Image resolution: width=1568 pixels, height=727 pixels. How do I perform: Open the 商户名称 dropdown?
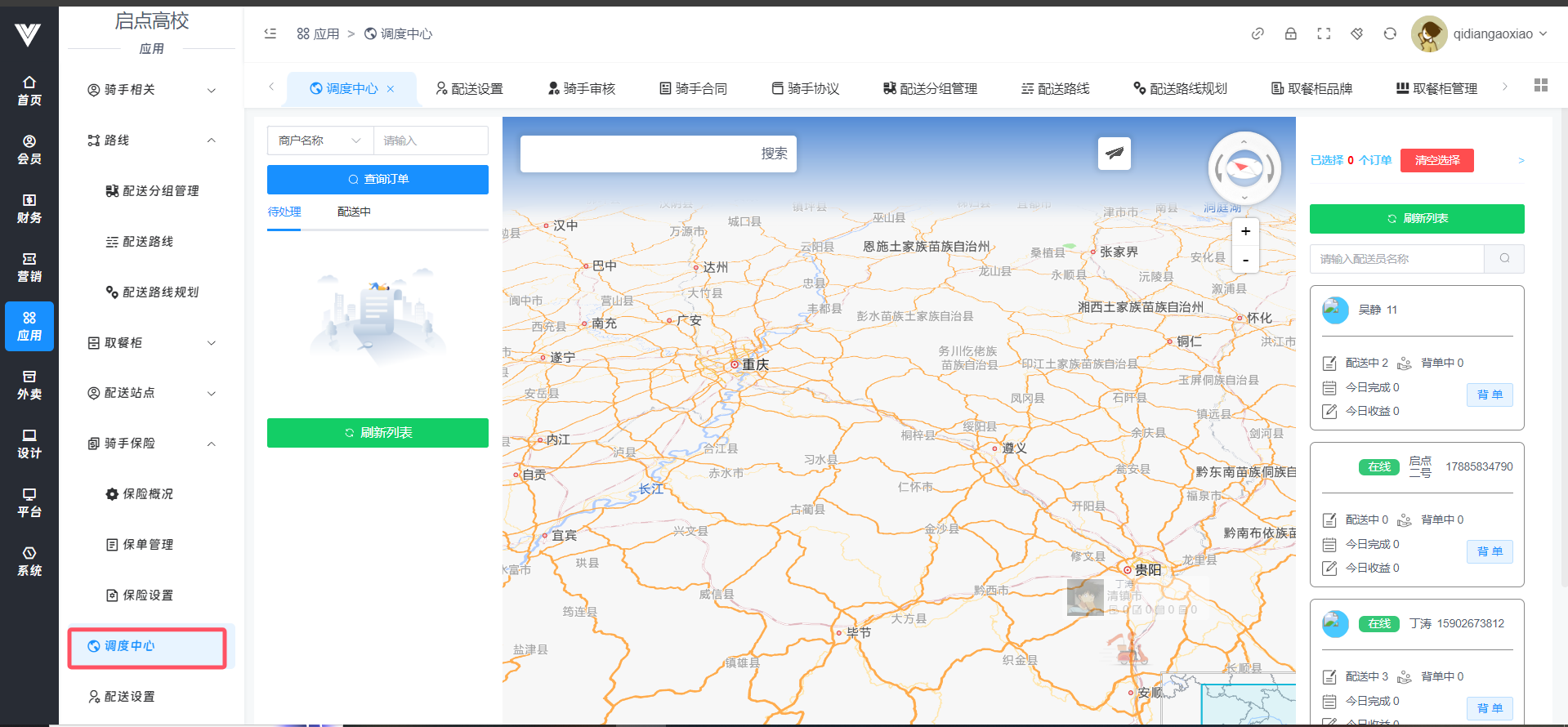[319, 140]
